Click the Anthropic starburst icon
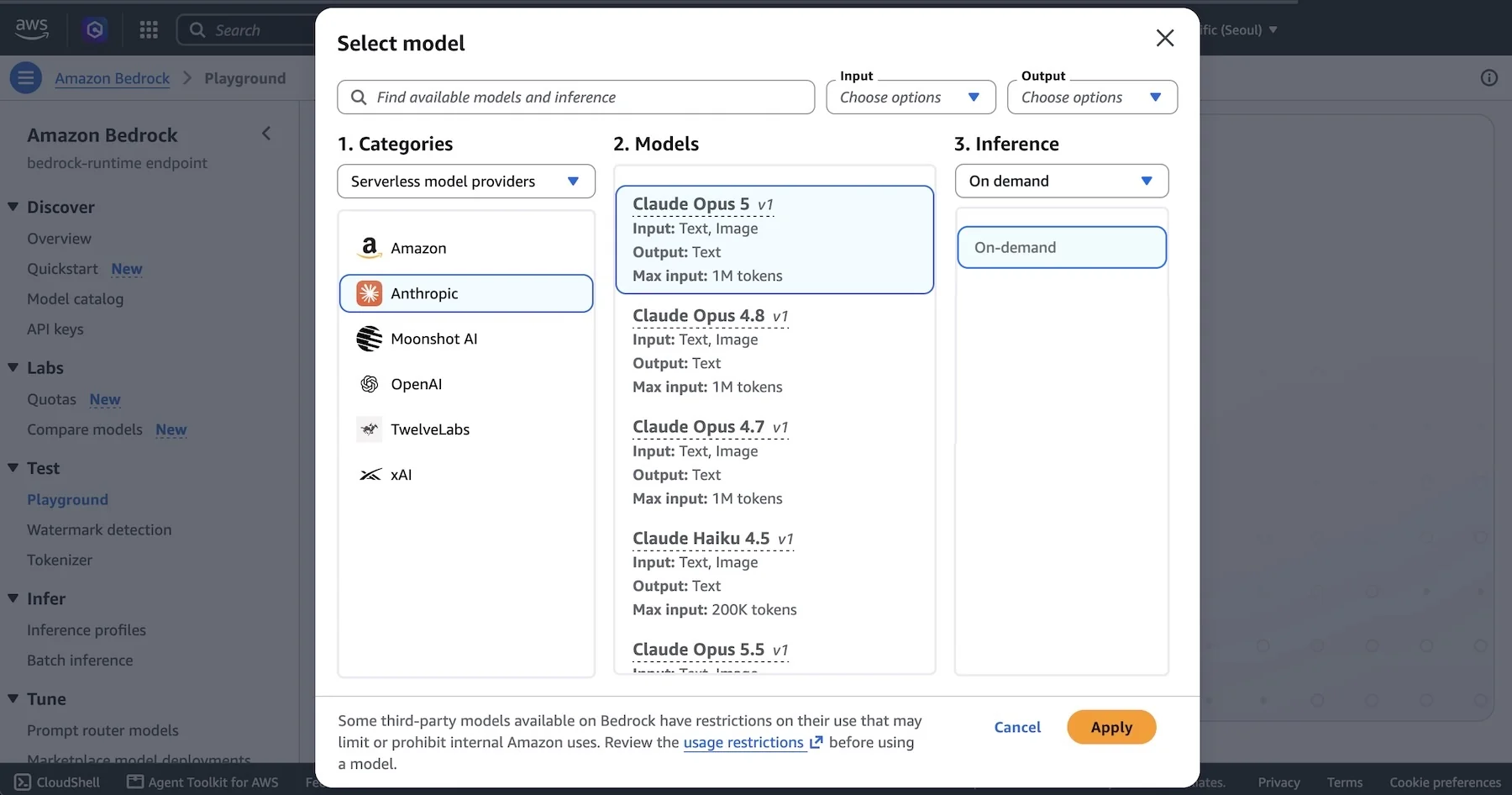 pyautogui.click(x=369, y=293)
